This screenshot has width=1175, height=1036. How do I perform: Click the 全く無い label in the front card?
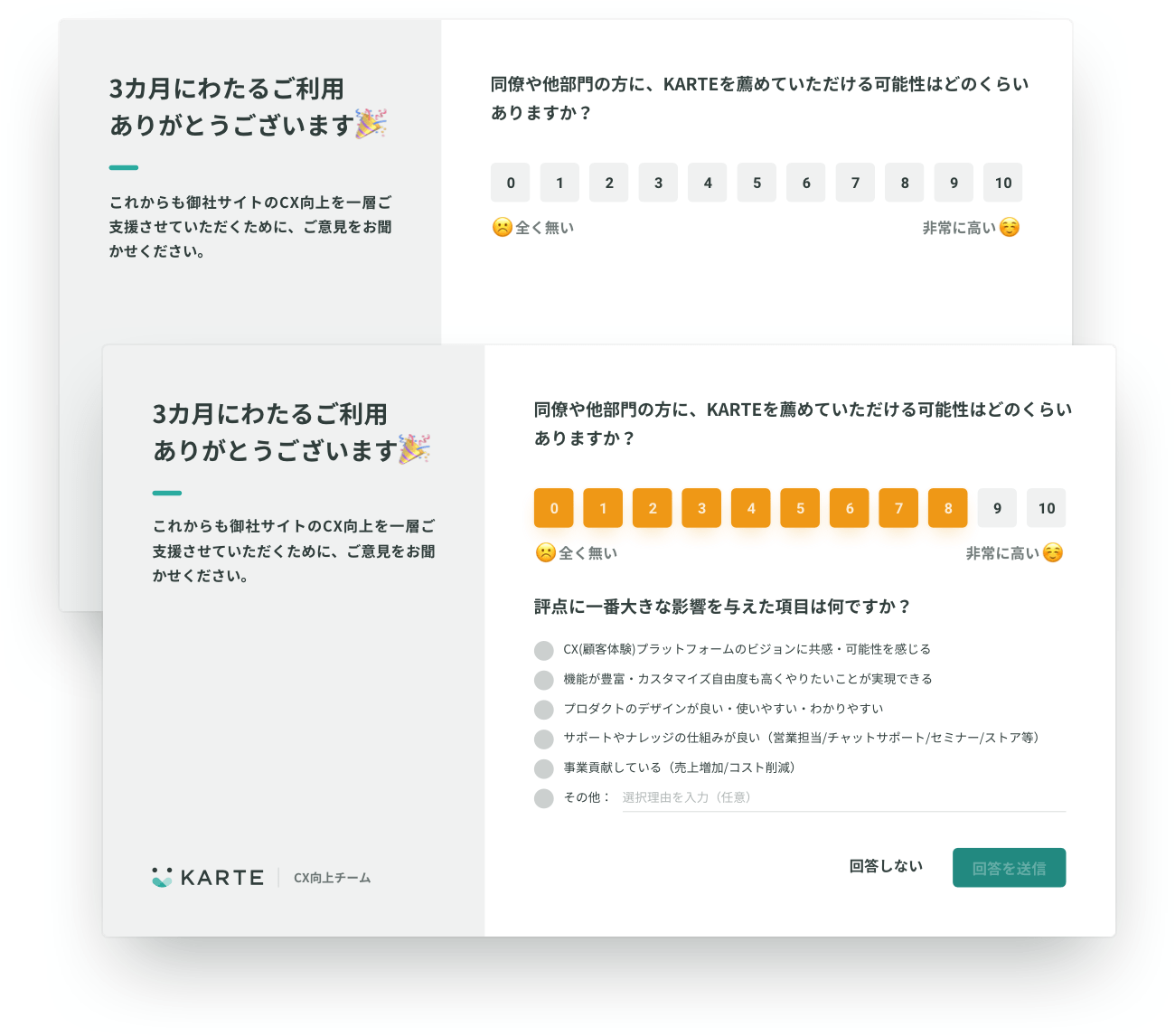point(588,553)
